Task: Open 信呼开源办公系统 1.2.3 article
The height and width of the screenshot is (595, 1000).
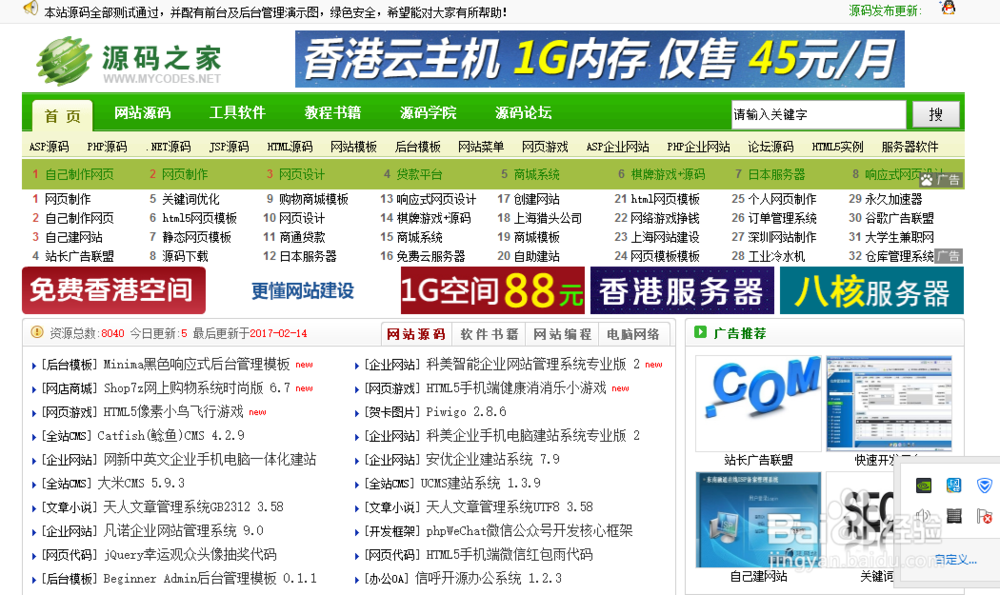Action: (x=488, y=578)
